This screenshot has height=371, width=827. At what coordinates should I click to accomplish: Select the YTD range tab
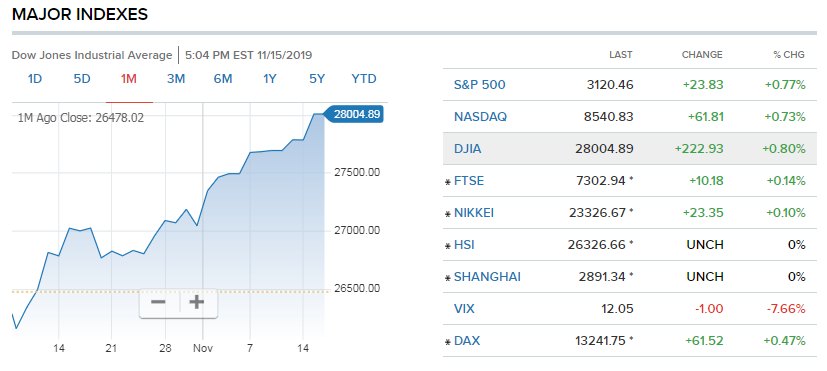point(364,79)
